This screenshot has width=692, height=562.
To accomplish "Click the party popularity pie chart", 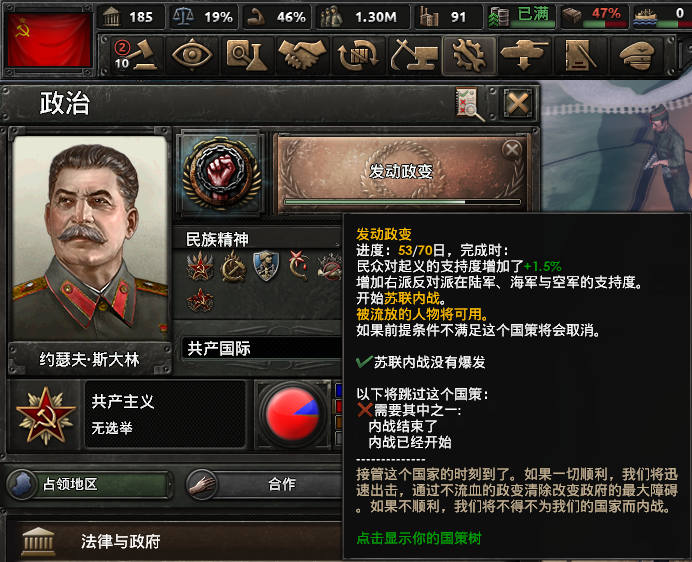I will (x=292, y=414).
